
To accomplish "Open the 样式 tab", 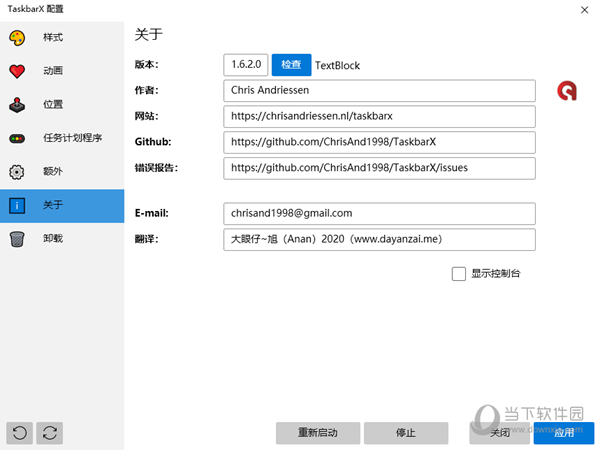I will (x=62, y=38).
